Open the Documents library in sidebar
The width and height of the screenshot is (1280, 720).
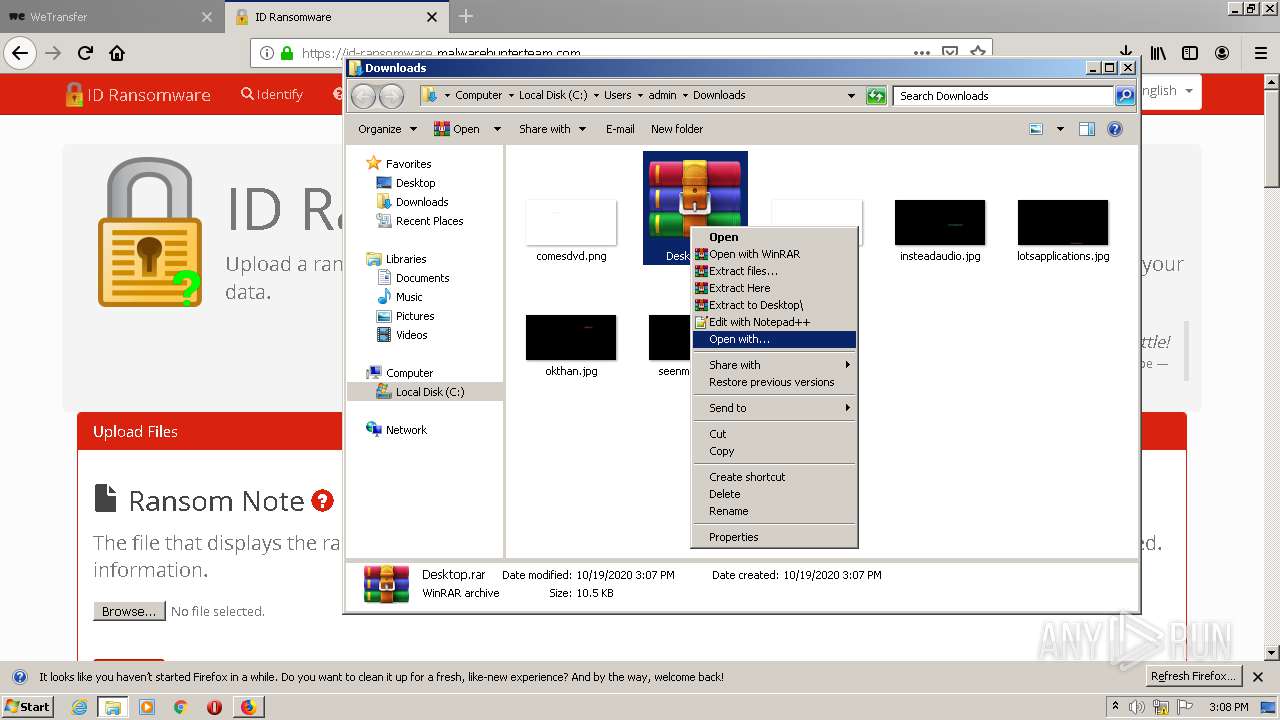pos(422,278)
